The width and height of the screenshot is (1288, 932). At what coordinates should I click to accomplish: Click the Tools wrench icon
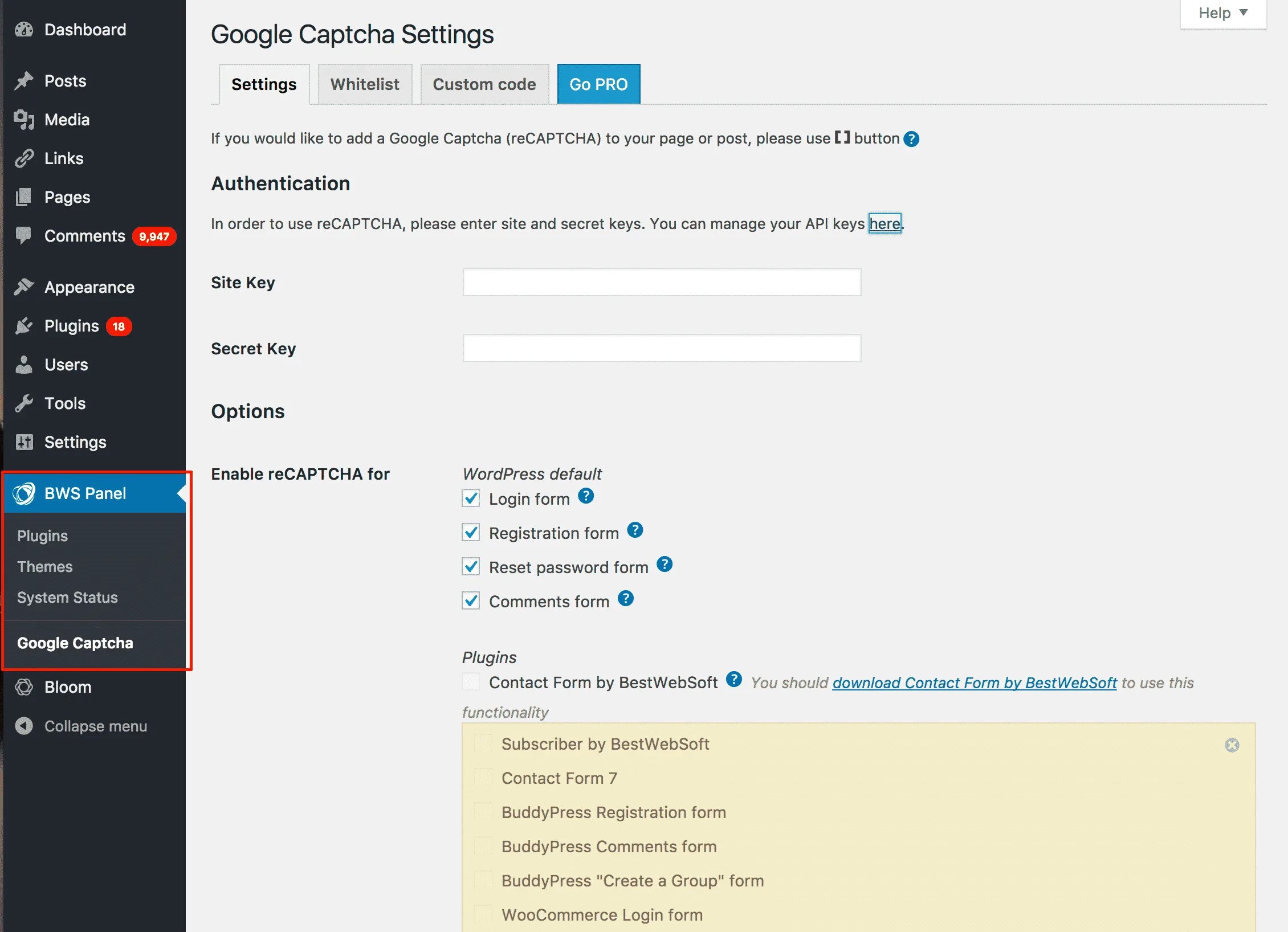24,403
